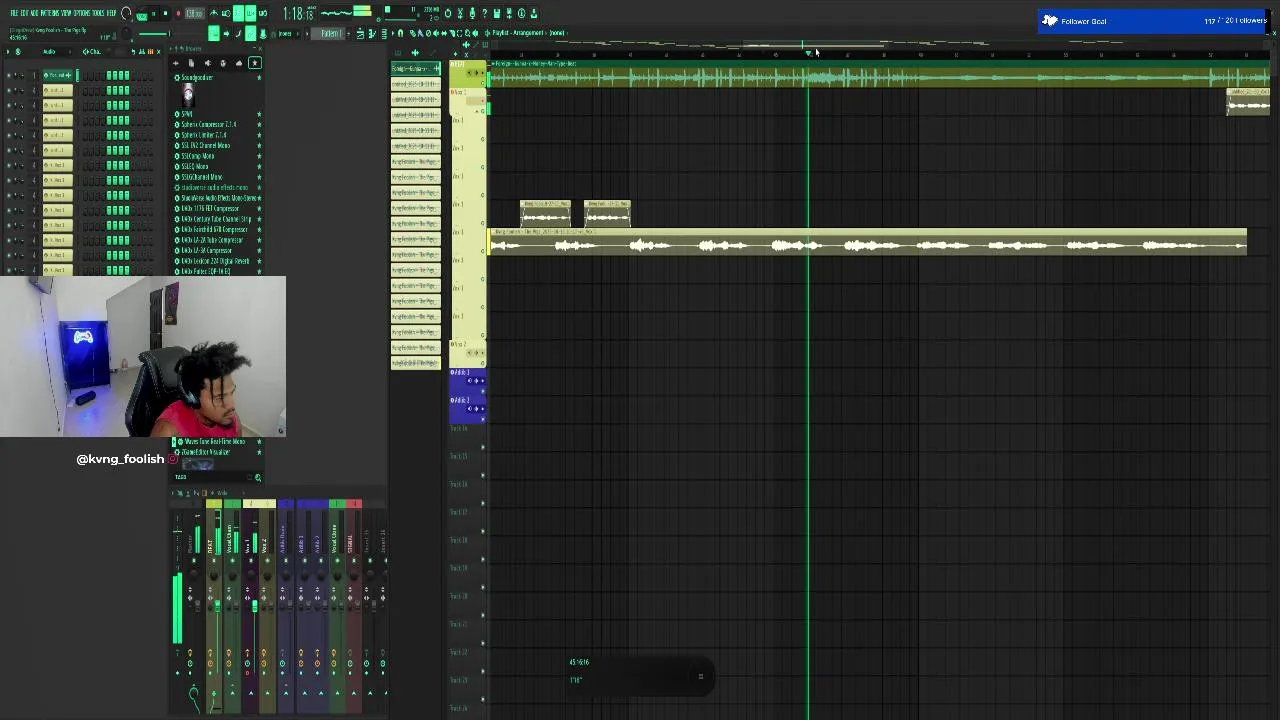Click the playhead marker on the timeline ruler
The image size is (1280, 720).
pos(808,52)
